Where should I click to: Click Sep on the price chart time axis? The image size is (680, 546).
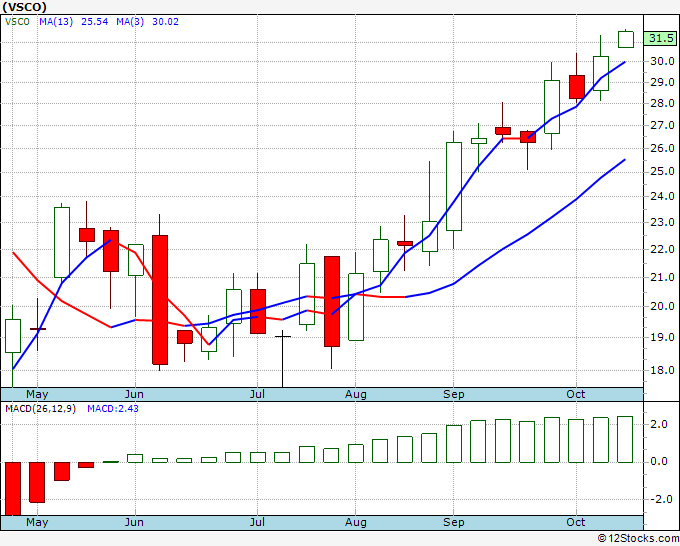tap(454, 394)
